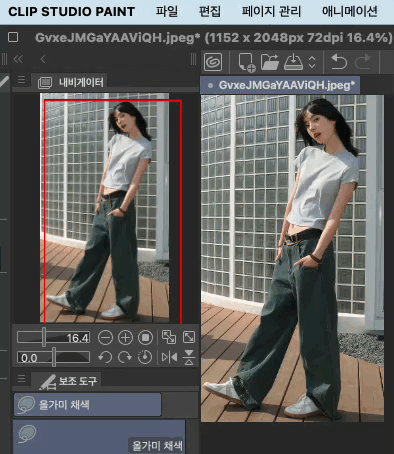Click the tool icon at the far-left strip
The height and width of the screenshot is (454, 394).
point(4,82)
